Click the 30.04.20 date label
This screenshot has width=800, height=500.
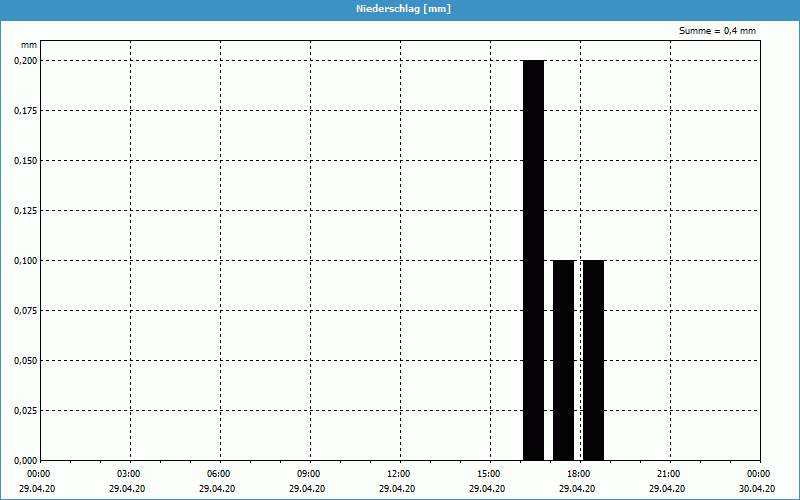click(757, 489)
